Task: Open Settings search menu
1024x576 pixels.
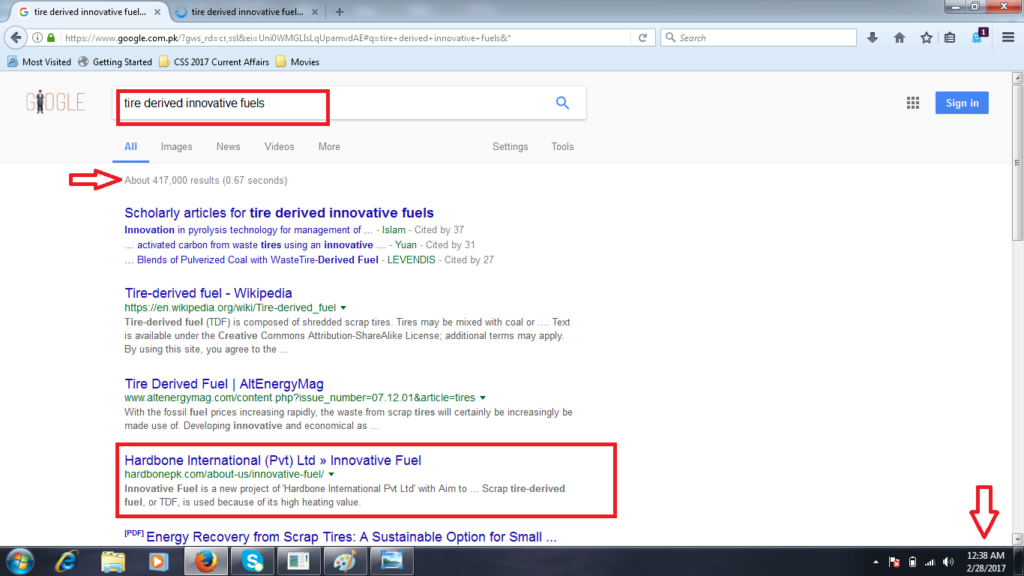Action: (x=510, y=146)
